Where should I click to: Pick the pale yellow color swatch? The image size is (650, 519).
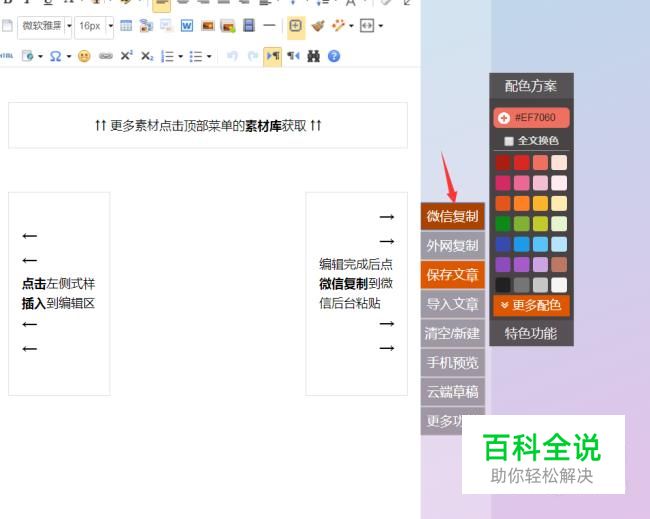click(x=559, y=204)
